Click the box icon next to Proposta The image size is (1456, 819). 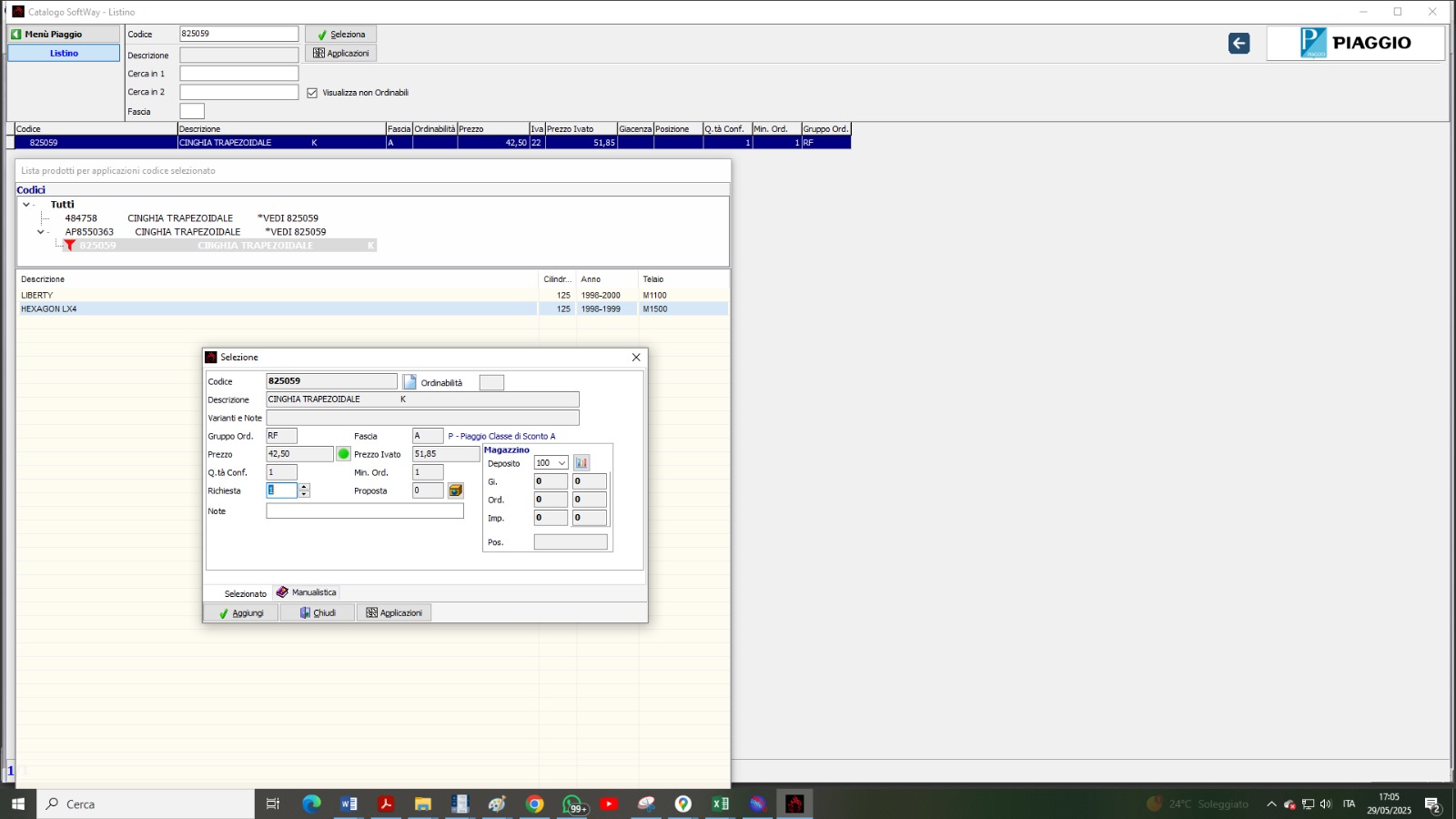pyautogui.click(x=456, y=490)
